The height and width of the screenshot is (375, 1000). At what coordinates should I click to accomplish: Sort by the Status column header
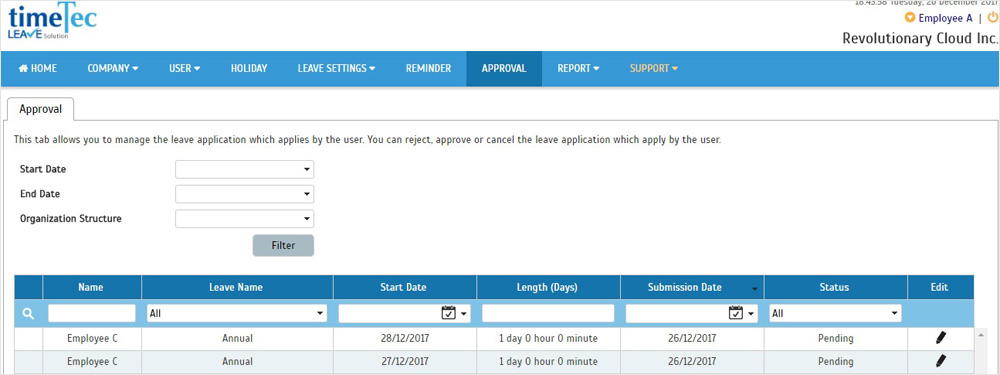tap(835, 287)
